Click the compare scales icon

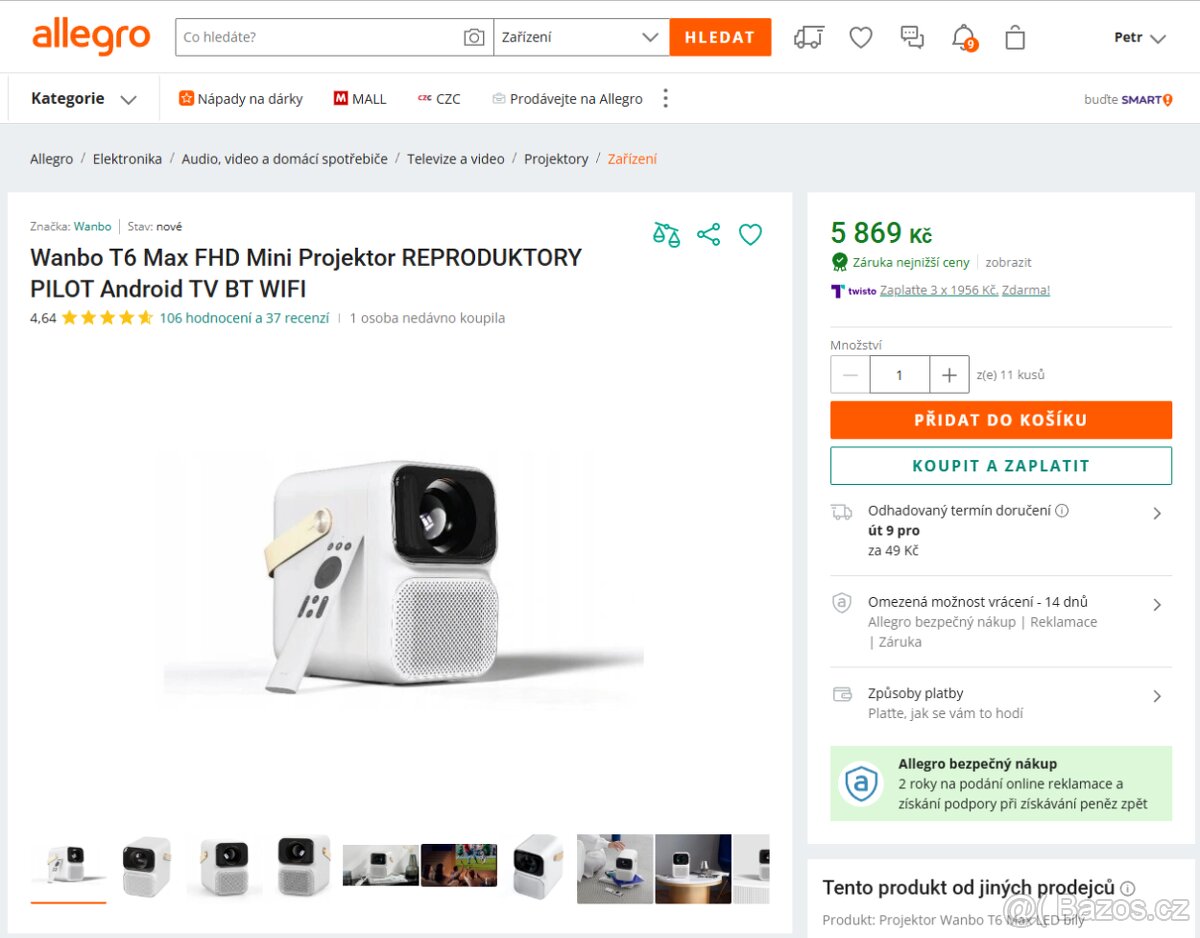point(666,235)
